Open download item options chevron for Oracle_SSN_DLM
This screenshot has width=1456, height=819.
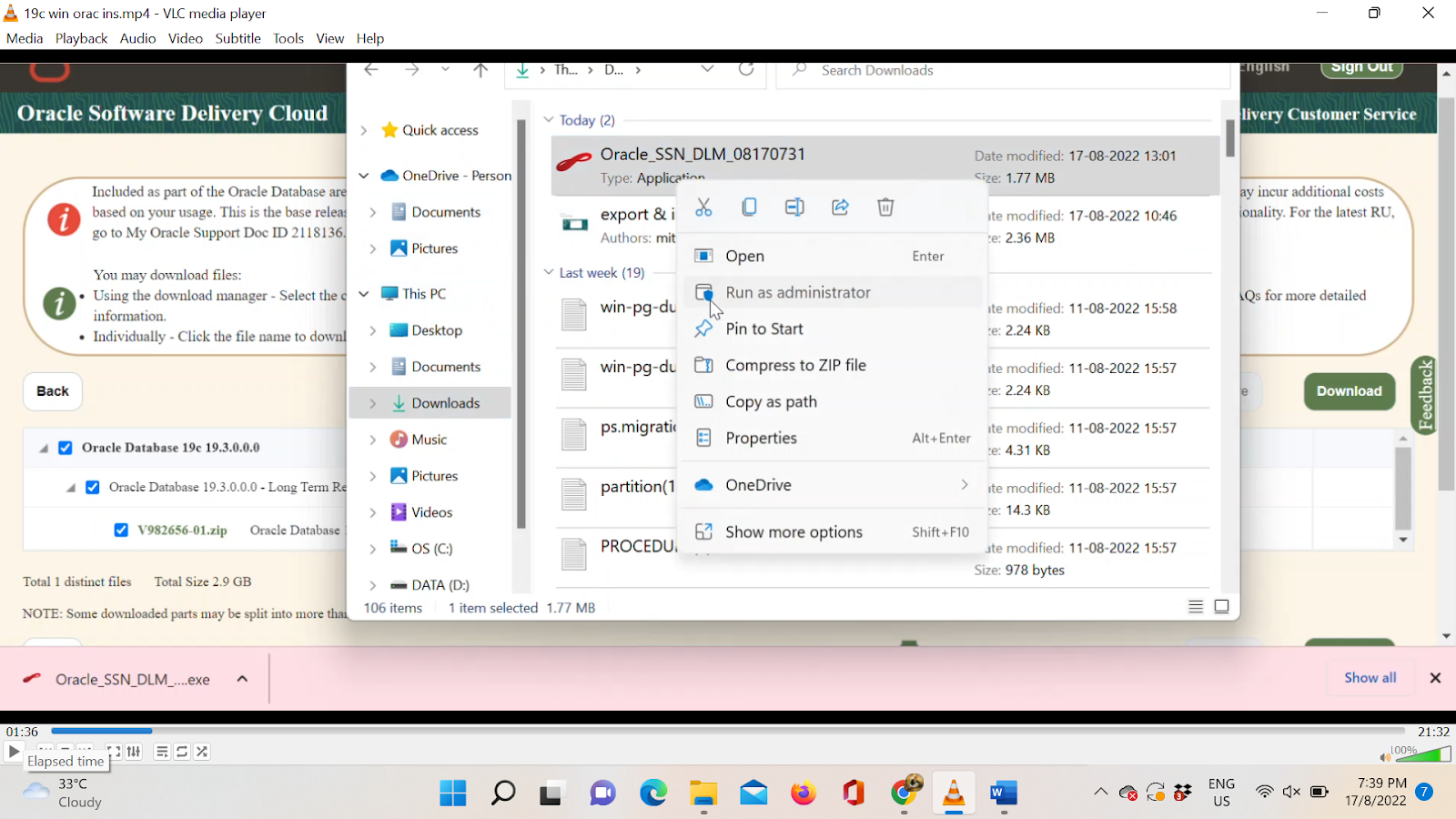click(x=242, y=679)
